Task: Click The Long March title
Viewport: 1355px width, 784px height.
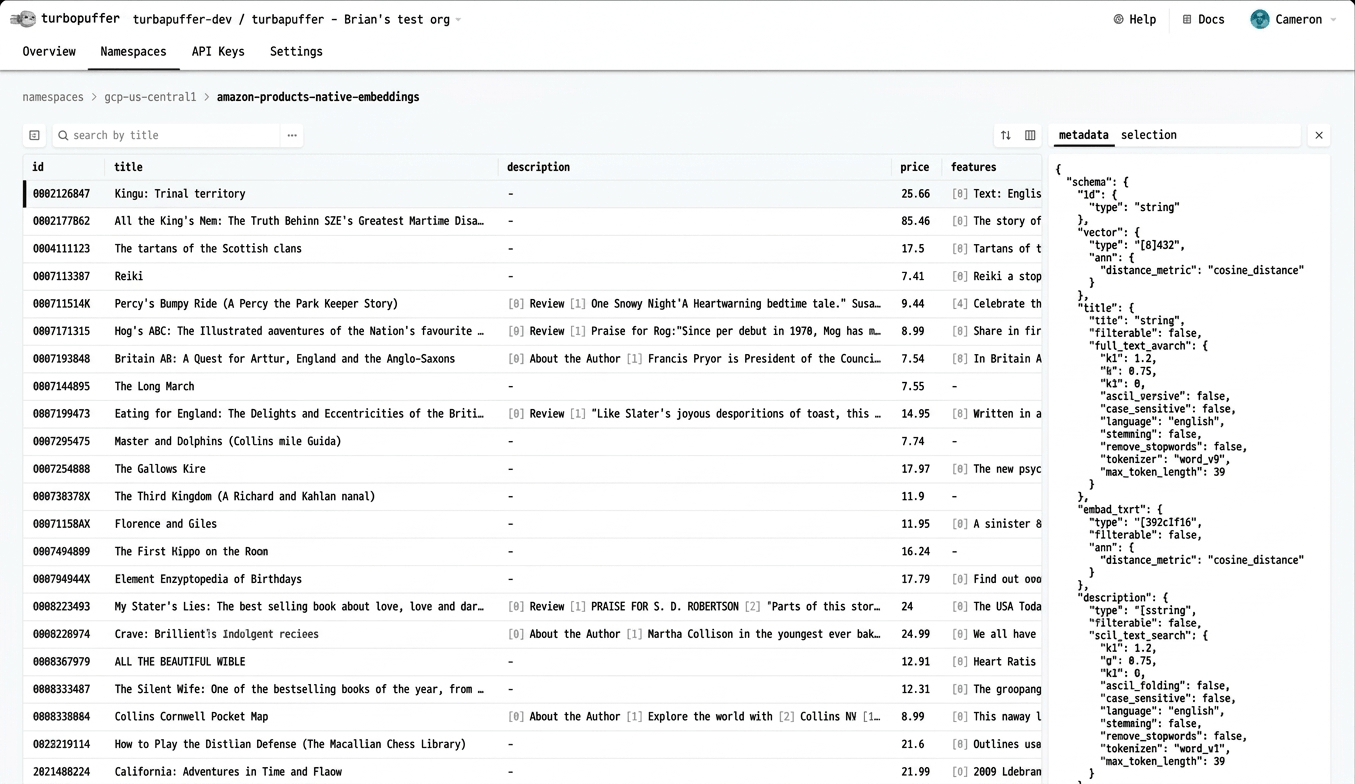Action: (154, 386)
